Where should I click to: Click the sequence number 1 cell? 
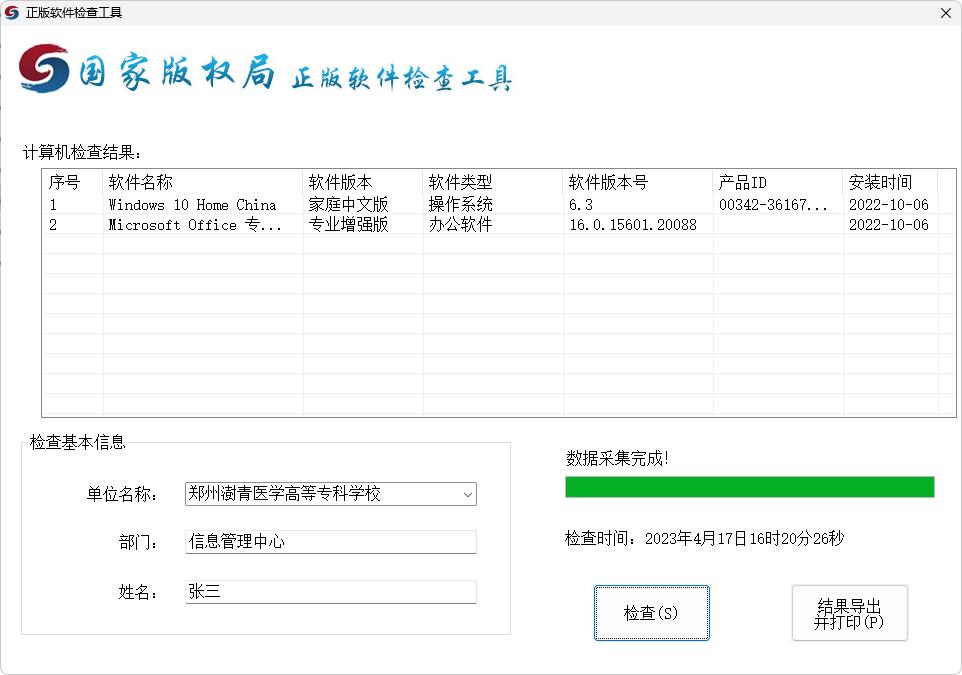53,204
